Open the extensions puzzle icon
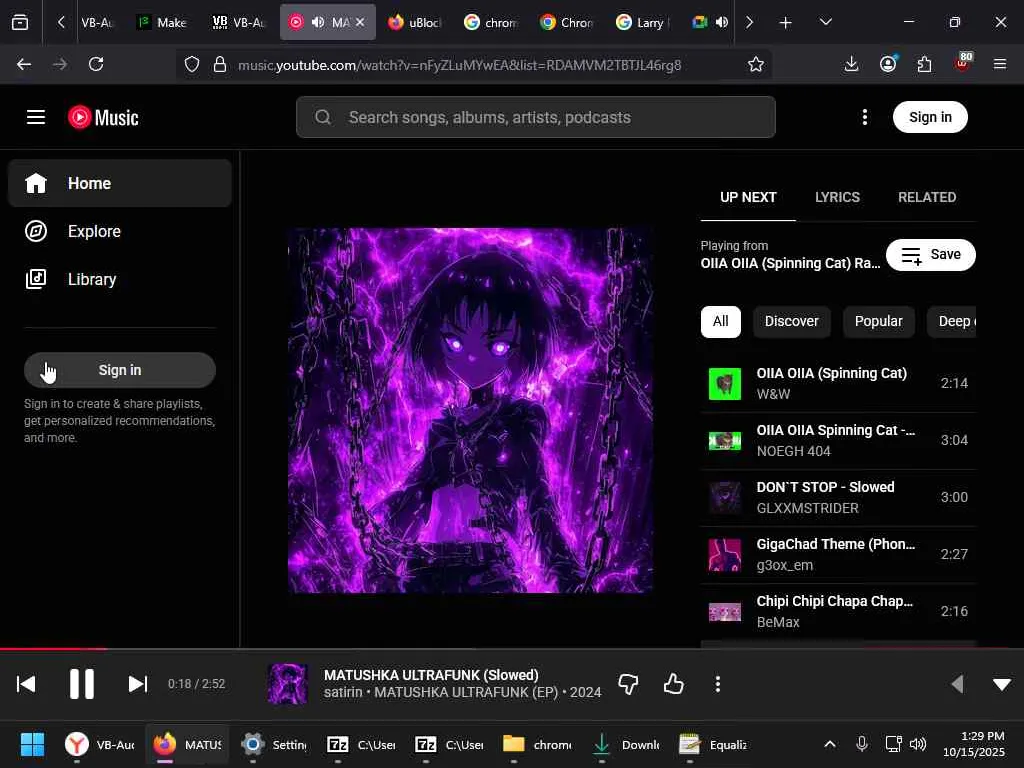1024x768 pixels. (x=924, y=64)
